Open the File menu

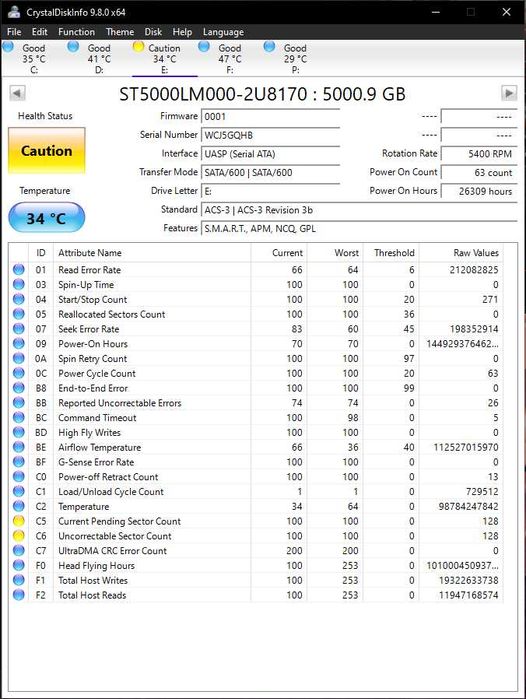[14, 32]
